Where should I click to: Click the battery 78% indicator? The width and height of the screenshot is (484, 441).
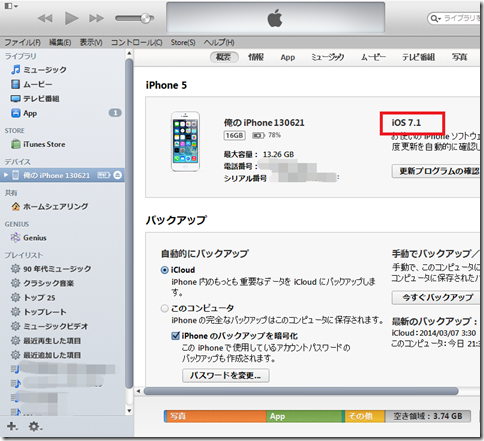[x=266, y=135]
